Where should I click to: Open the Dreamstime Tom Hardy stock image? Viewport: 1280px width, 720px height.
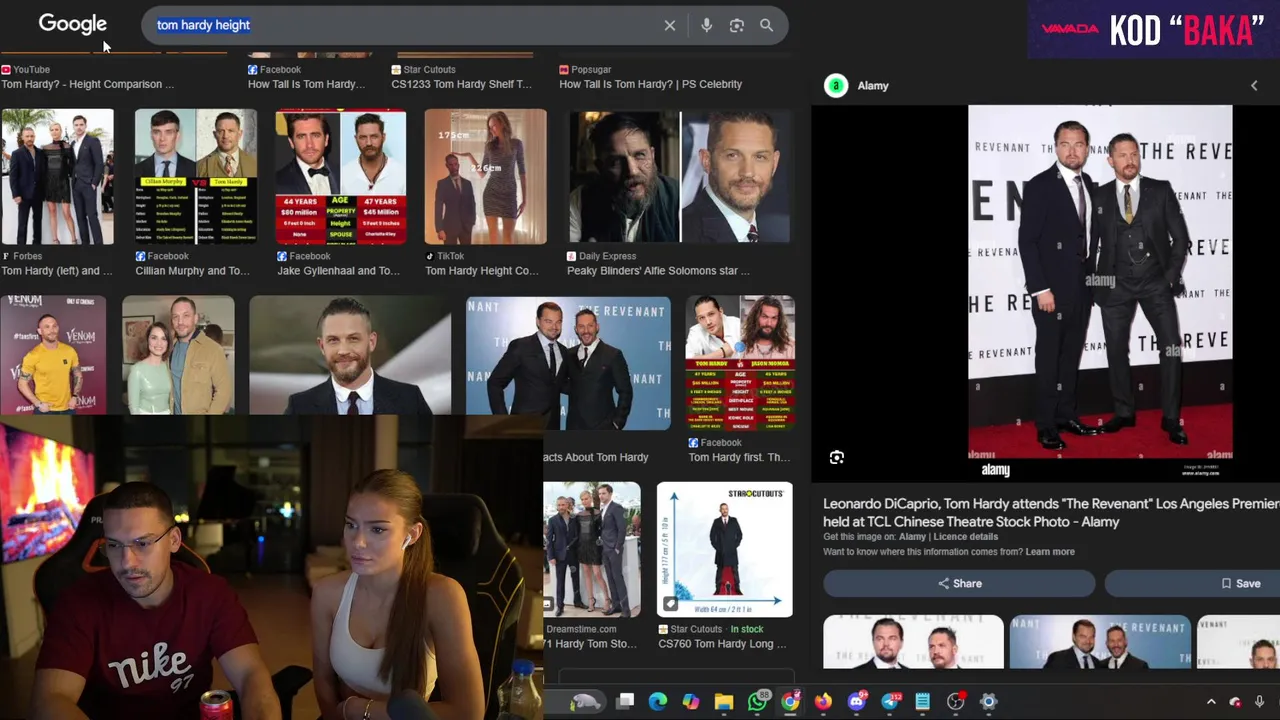tap(592, 550)
